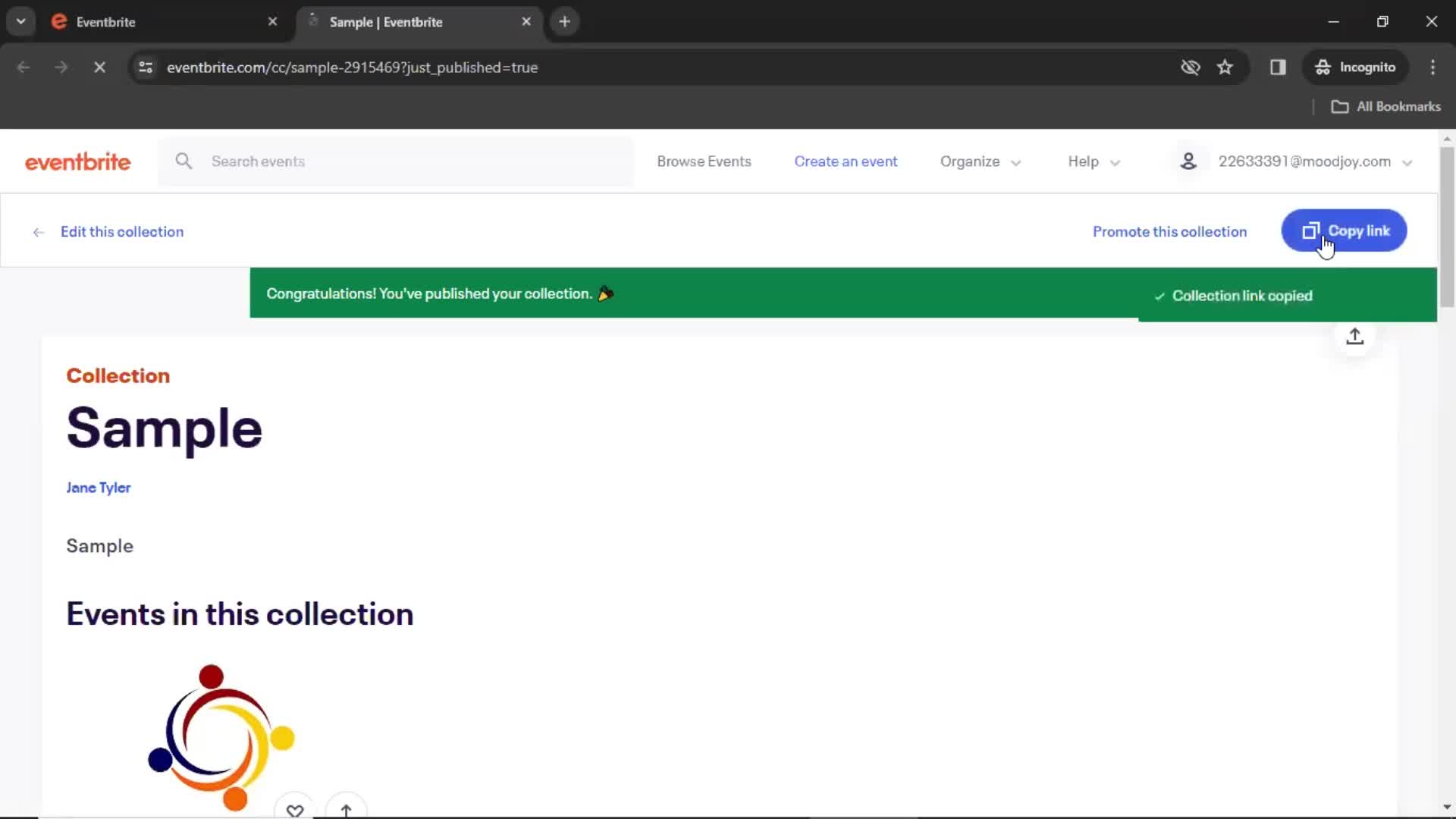Click the heart/favorite icon on event

click(x=294, y=810)
